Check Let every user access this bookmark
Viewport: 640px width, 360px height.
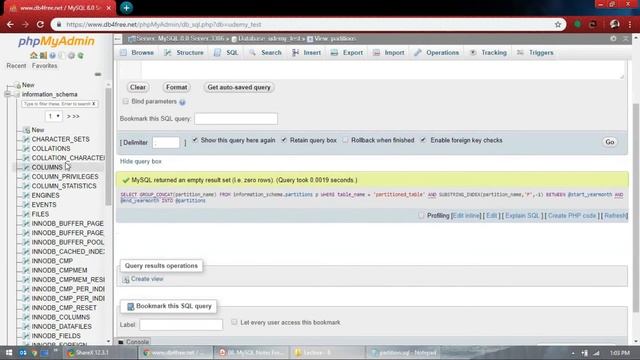point(234,322)
